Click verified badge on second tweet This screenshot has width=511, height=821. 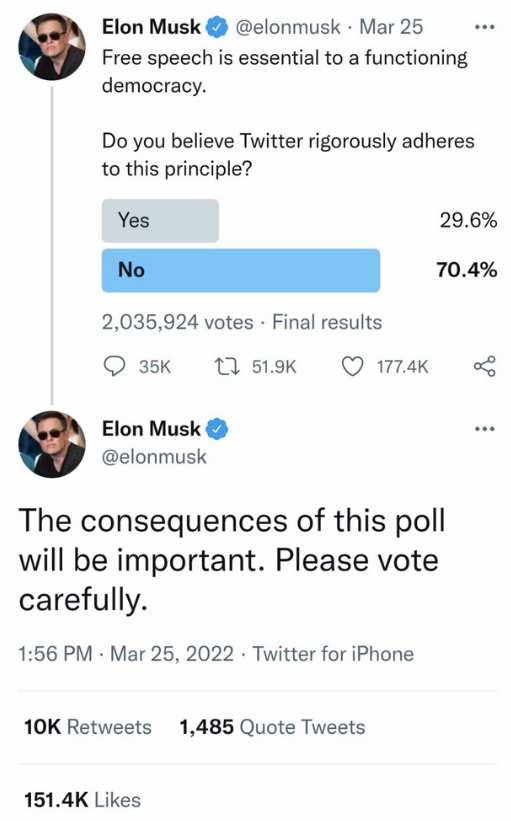tap(216, 429)
